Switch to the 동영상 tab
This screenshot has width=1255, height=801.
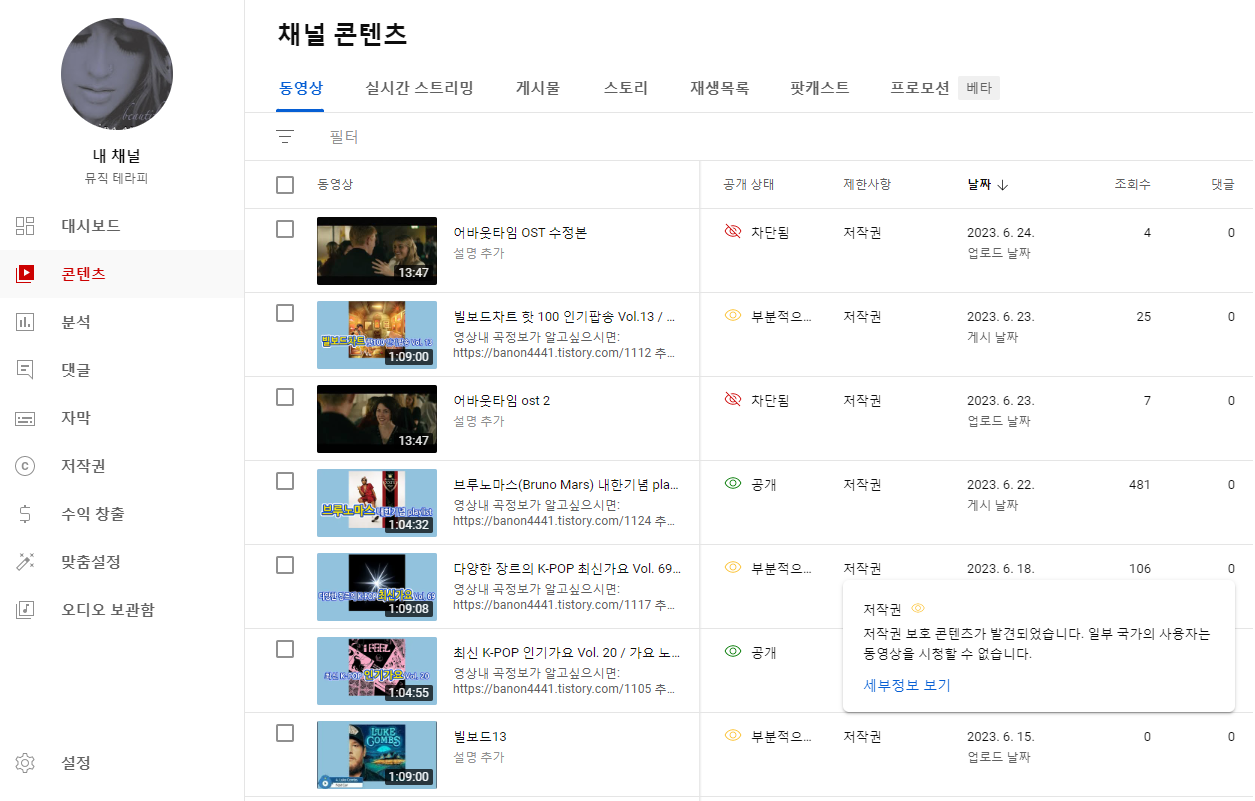coord(300,88)
